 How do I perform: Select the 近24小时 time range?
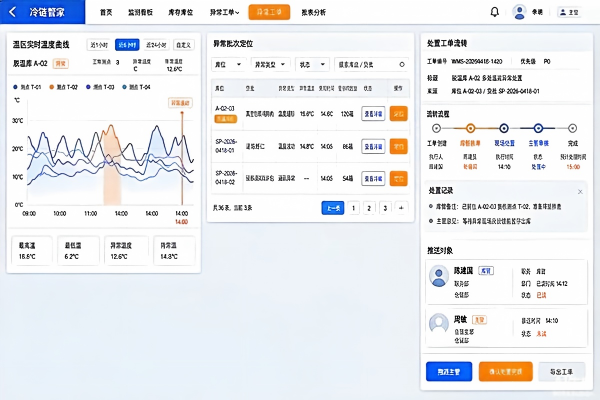(x=156, y=45)
